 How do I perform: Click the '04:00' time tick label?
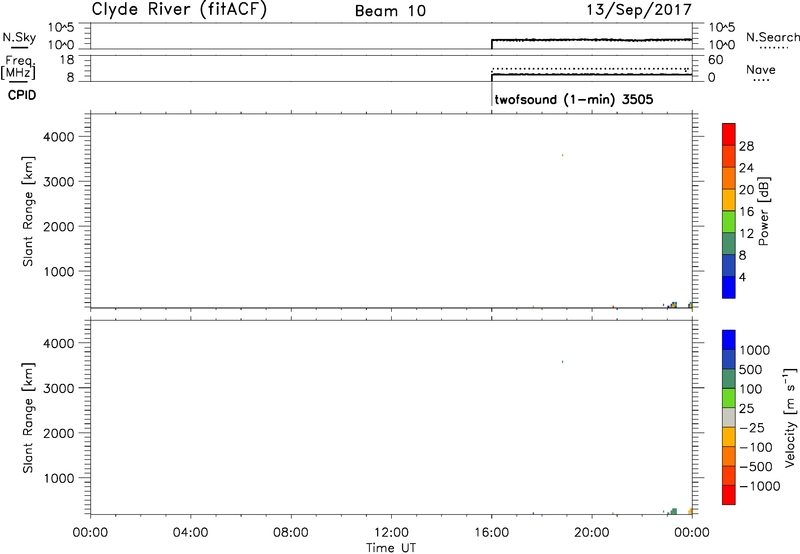(190, 533)
